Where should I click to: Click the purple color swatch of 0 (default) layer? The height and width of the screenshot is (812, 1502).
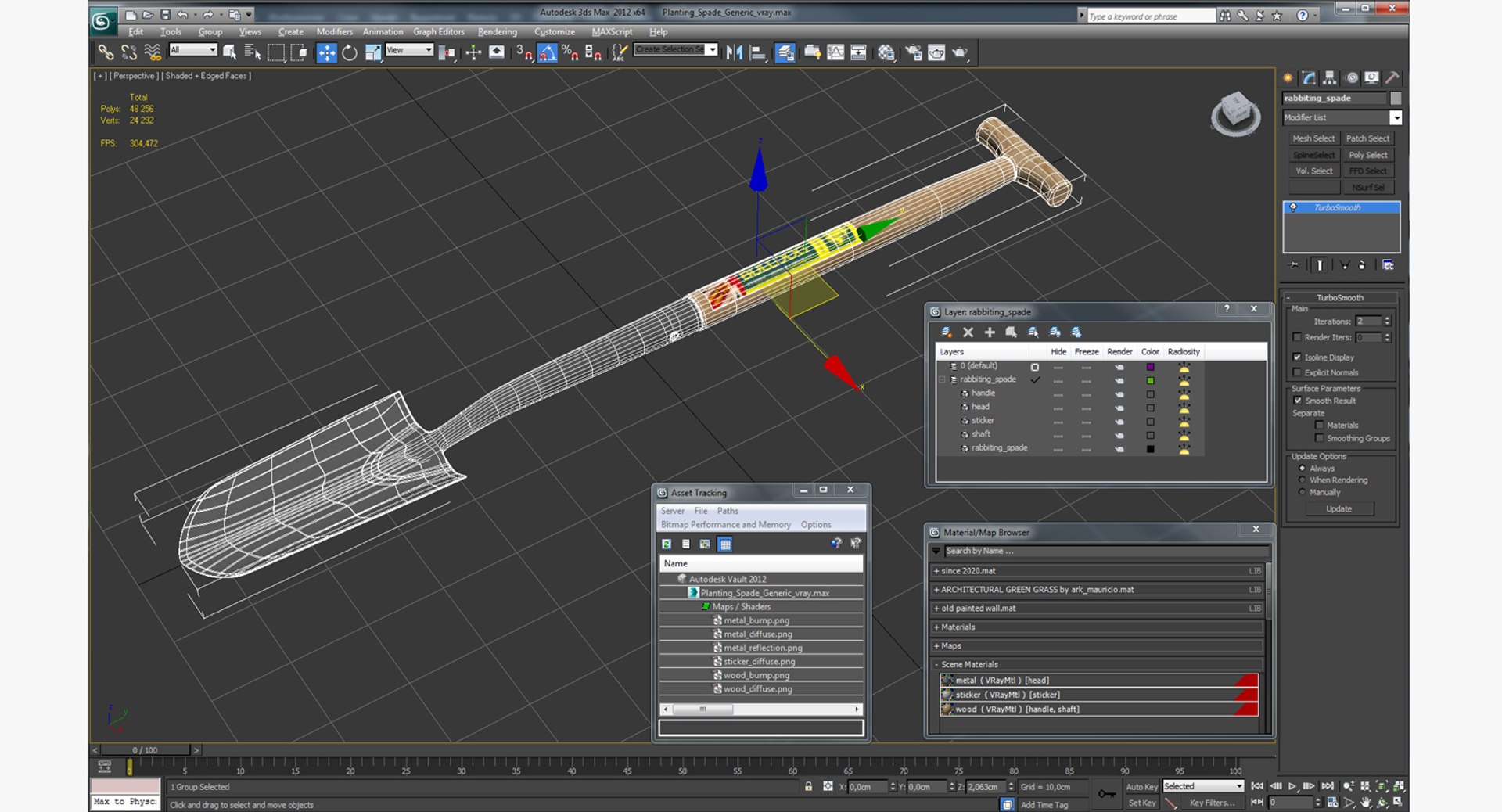(x=1150, y=366)
